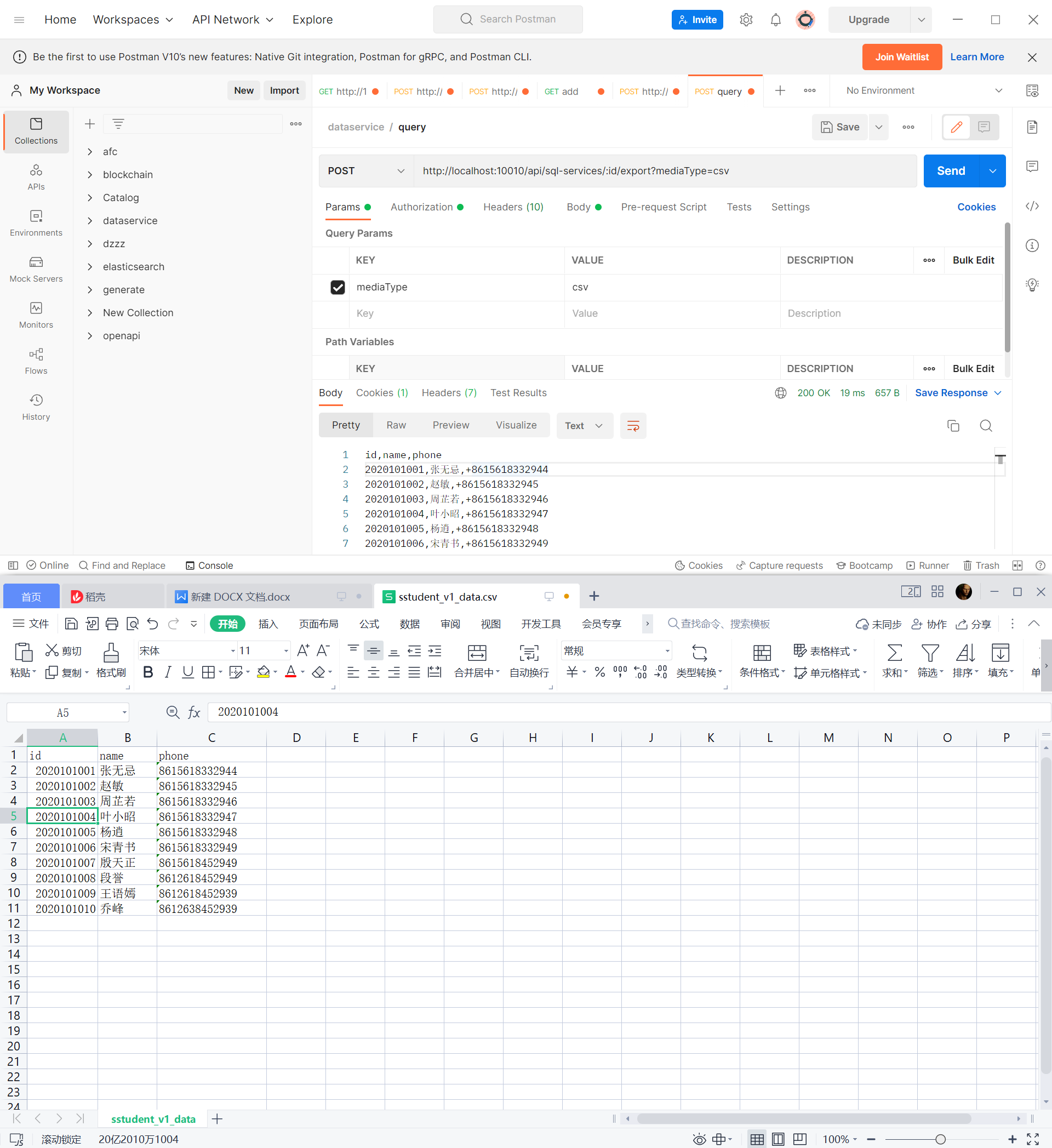
Task: Copy the response body with the copy icon
Action: point(953,426)
